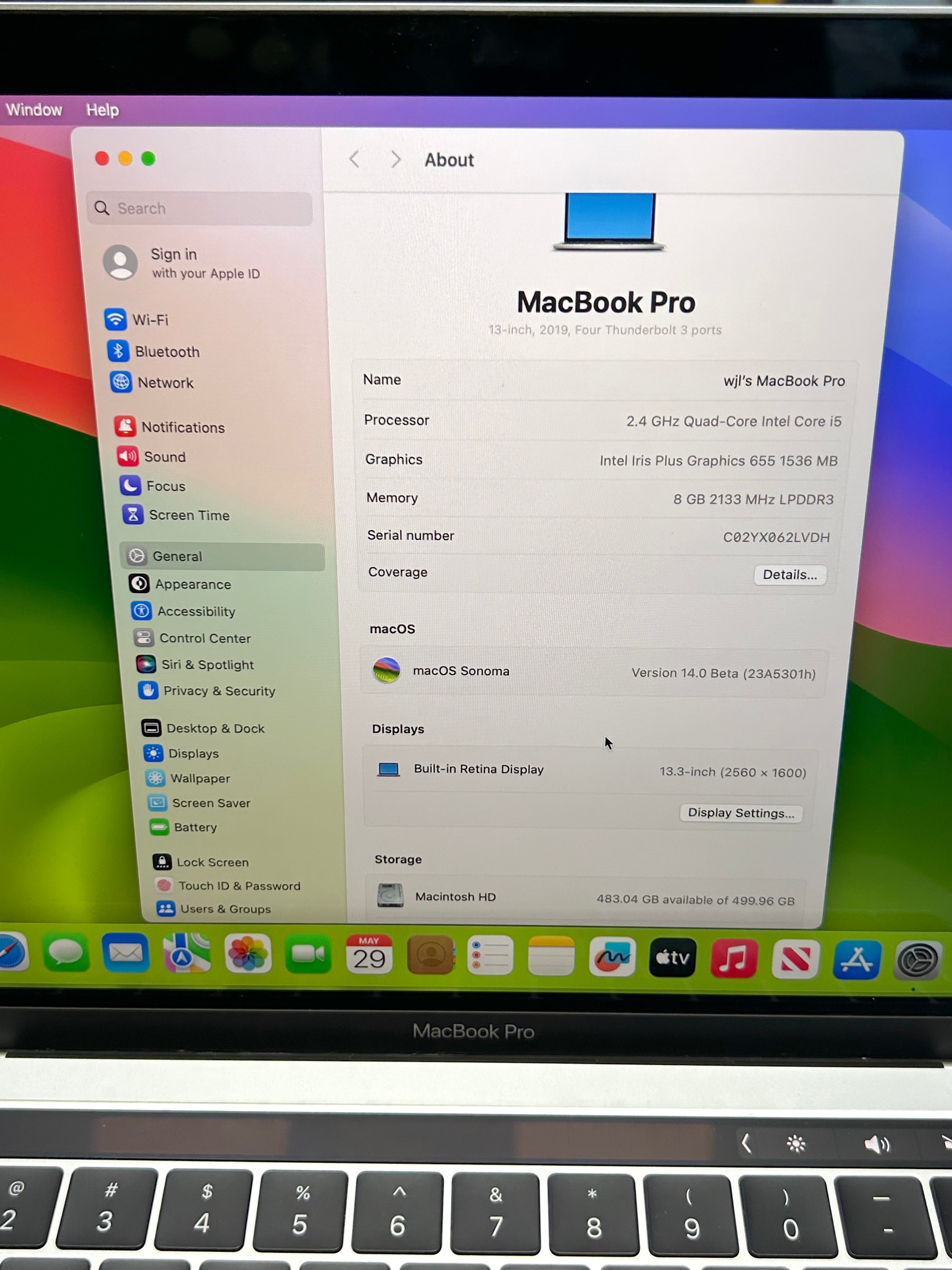This screenshot has width=952, height=1270.
Task: Launch Freeform from the Dock
Action: (612, 957)
